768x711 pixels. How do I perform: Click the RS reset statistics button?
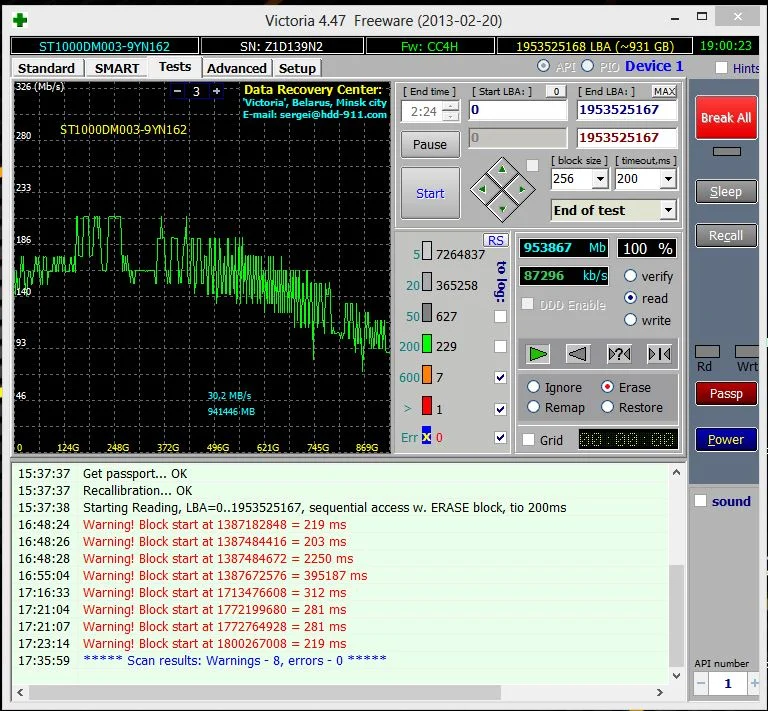tap(495, 240)
